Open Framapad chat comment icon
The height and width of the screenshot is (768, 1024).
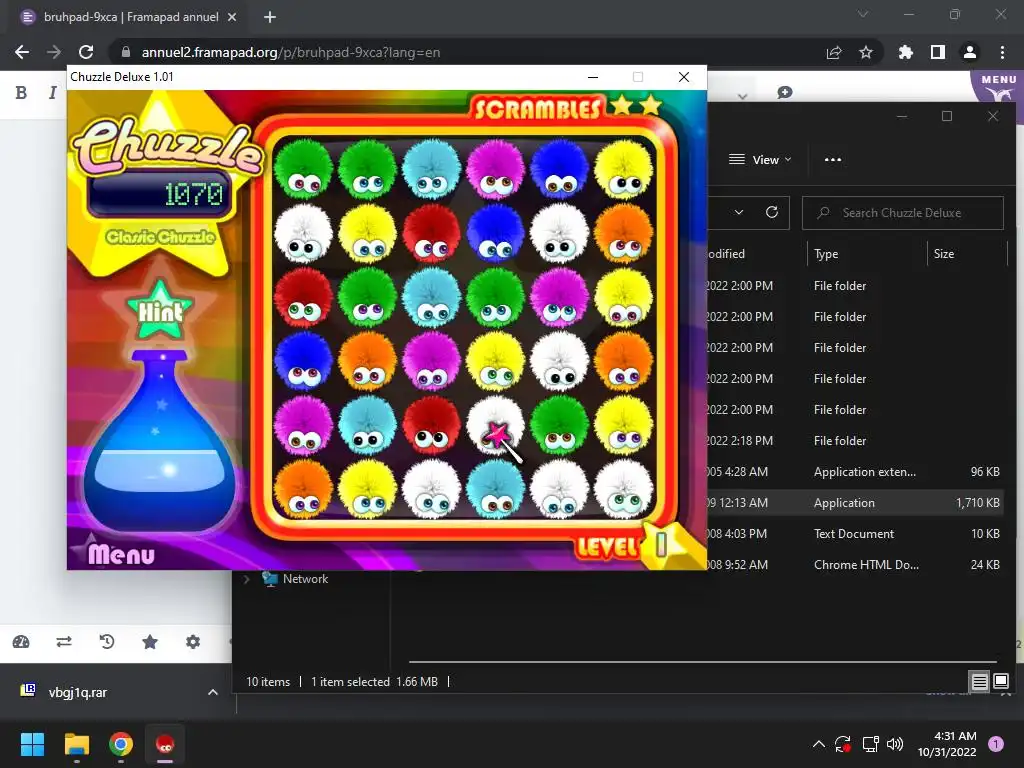click(x=785, y=92)
